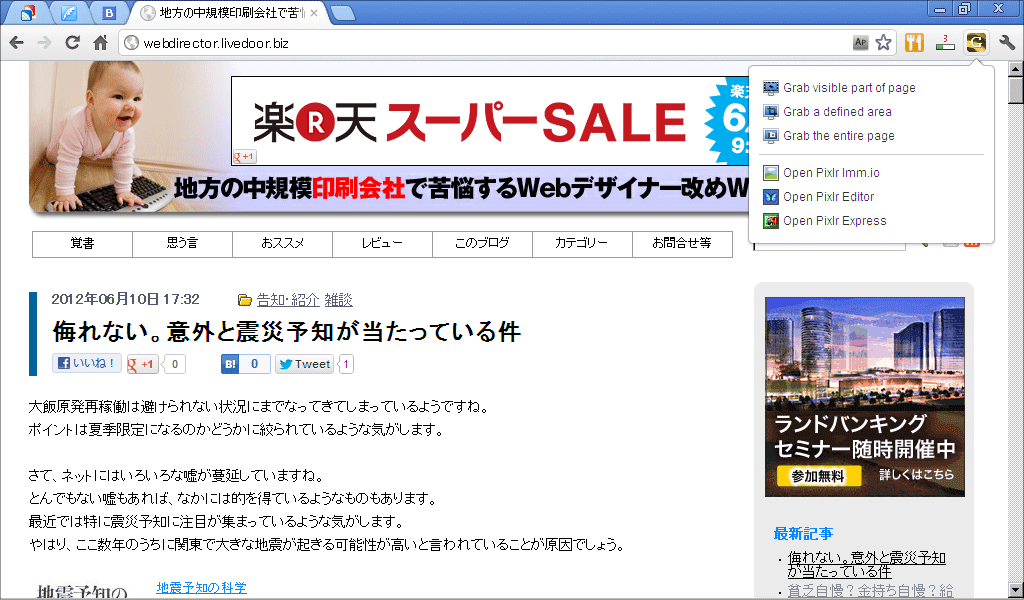
Task: Switch to the second pinned tab
Action: (x=69, y=12)
